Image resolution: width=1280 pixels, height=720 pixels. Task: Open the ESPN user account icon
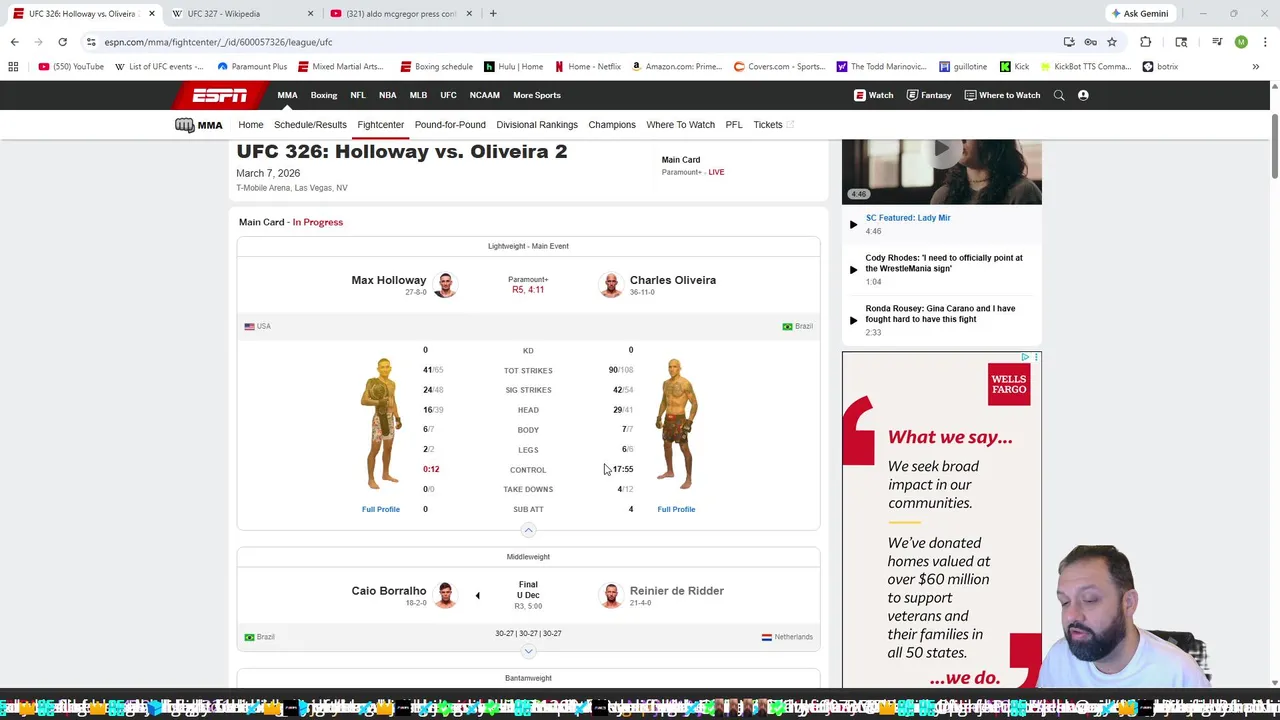coord(1083,95)
